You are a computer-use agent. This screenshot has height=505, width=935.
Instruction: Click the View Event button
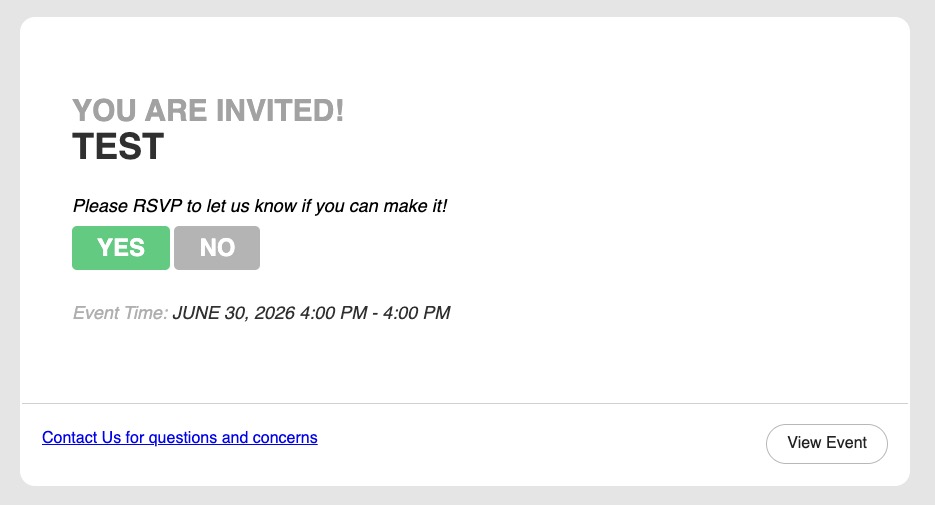(x=826, y=444)
